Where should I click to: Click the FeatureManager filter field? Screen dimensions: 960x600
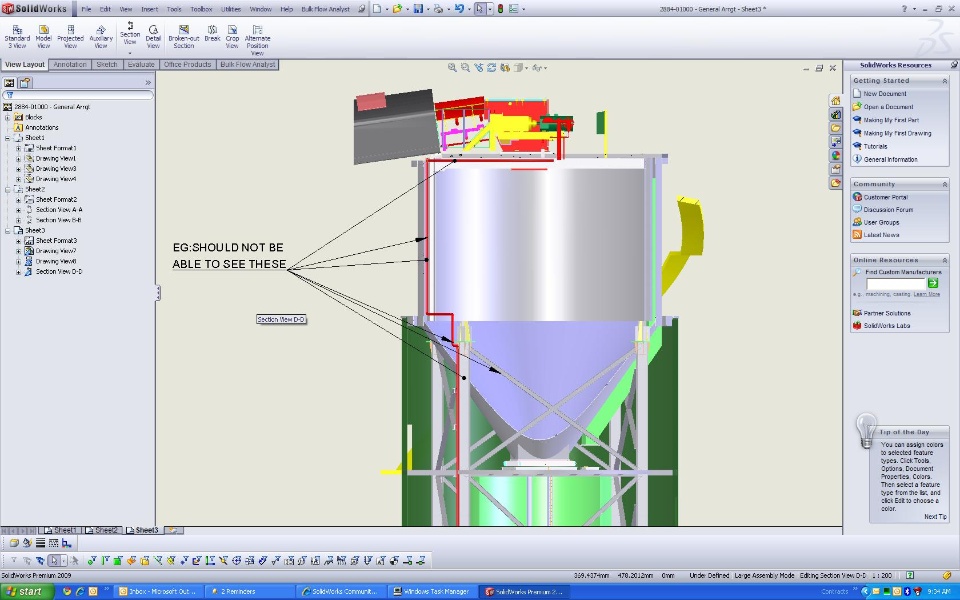[78, 95]
